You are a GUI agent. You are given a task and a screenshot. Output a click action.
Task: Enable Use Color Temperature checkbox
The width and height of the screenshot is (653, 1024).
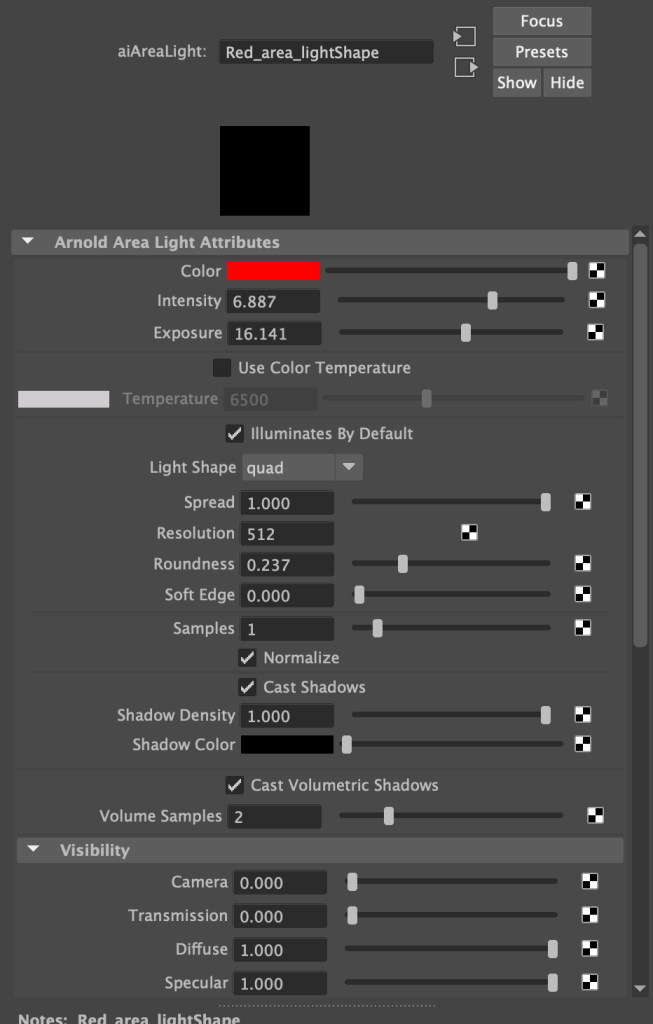[222, 368]
